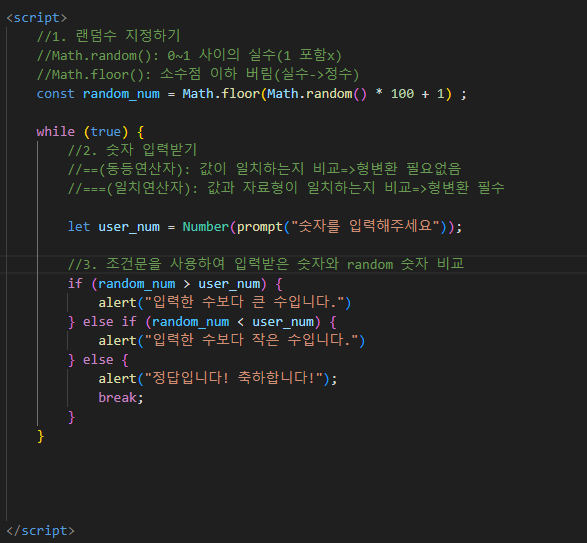This screenshot has width=587, height=543.
Task: Click the '//Math.floor(): 소수점 이하 버림' comment
Action: pyautogui.click(x=198, y=74)
